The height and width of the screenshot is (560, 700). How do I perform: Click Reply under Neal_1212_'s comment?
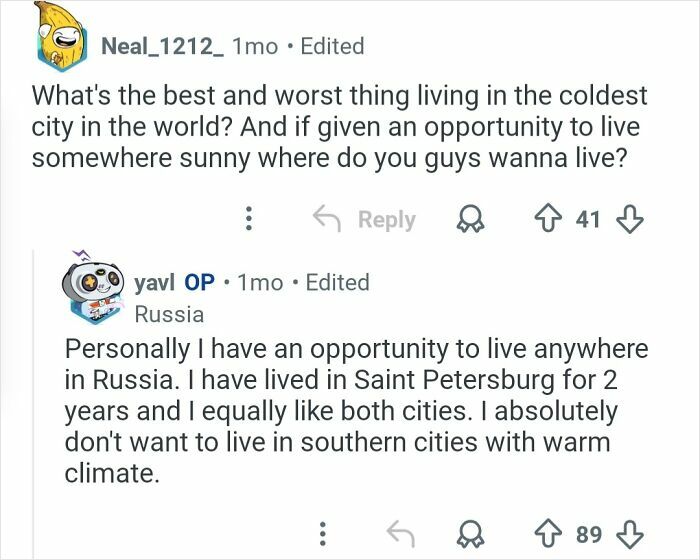tap(366, 219)
